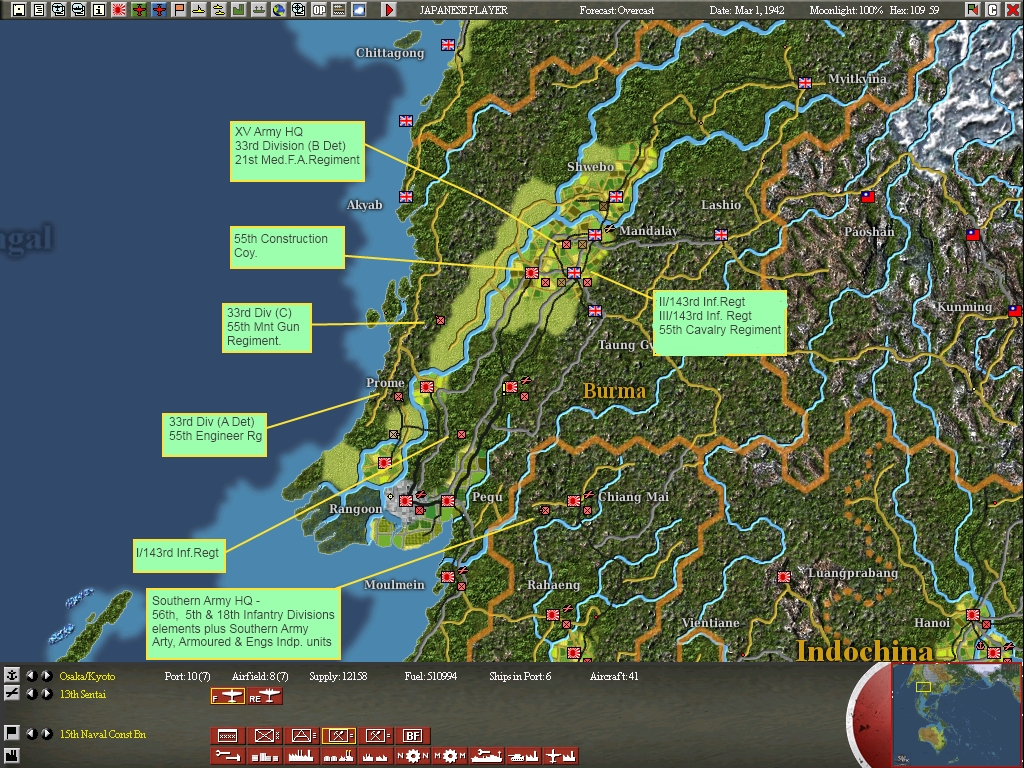Click the C button at top right
Image resolution: width=1024 pixels, height=768 pixels.
tap(993, 10)
